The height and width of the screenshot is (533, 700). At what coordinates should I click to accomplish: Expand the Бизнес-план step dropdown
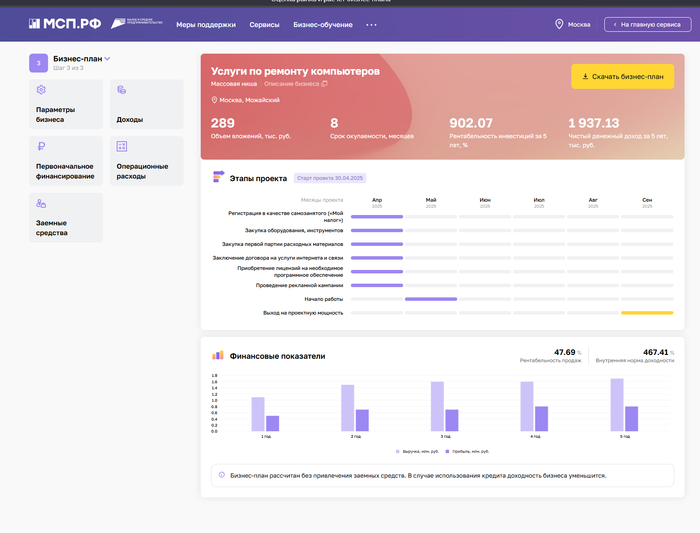click(x=107, y=59)
